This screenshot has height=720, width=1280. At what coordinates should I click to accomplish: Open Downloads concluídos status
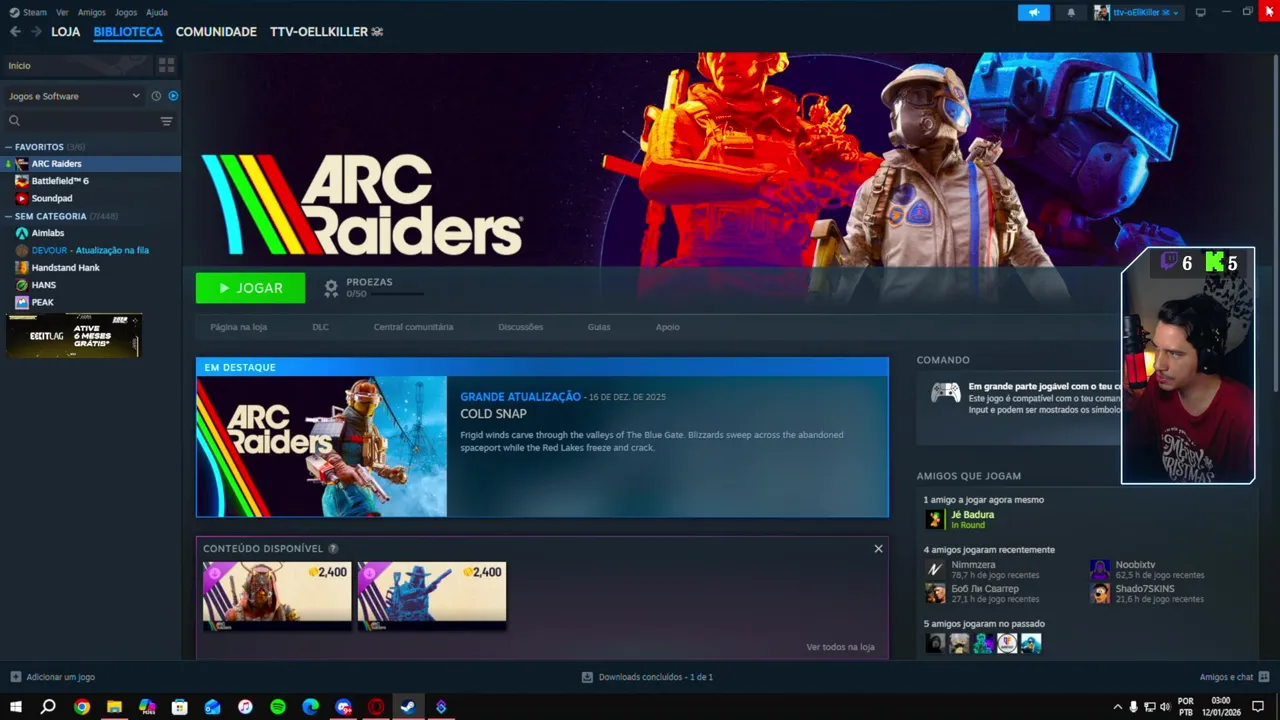coord(647,677)
